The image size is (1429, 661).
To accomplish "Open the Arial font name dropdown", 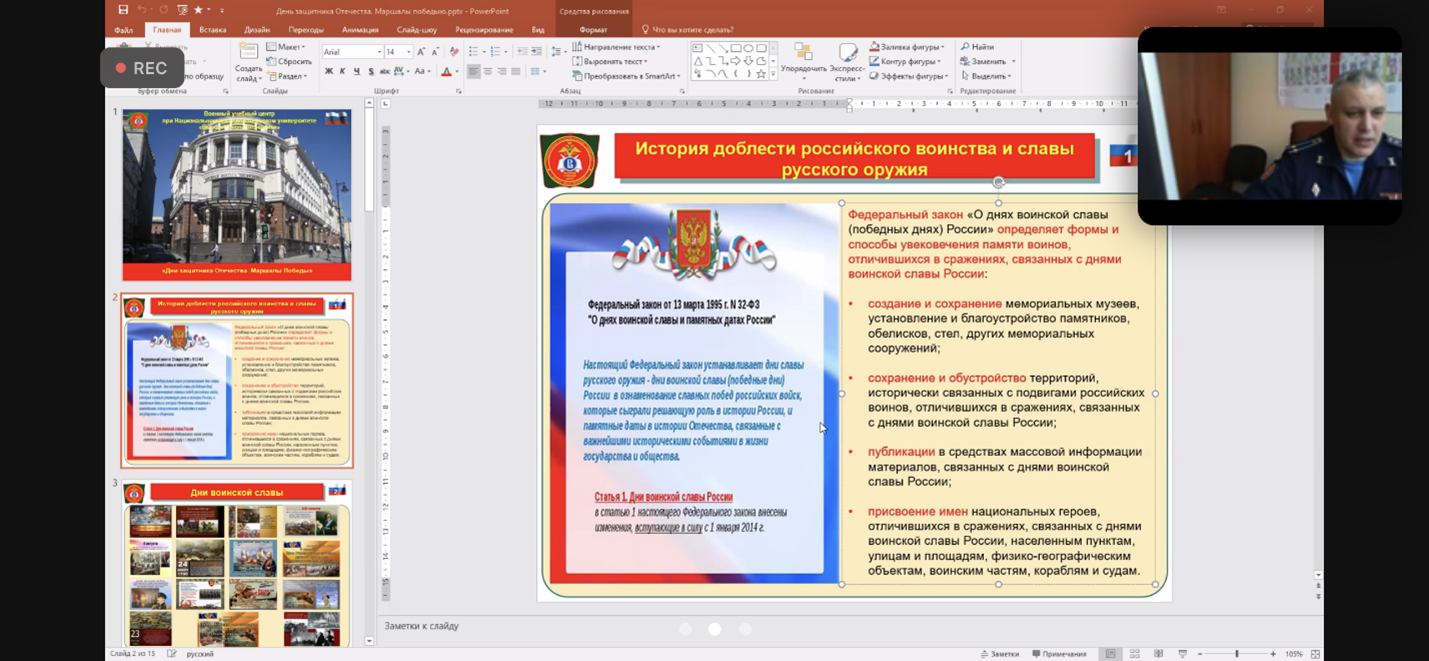I will pos(379,52).
